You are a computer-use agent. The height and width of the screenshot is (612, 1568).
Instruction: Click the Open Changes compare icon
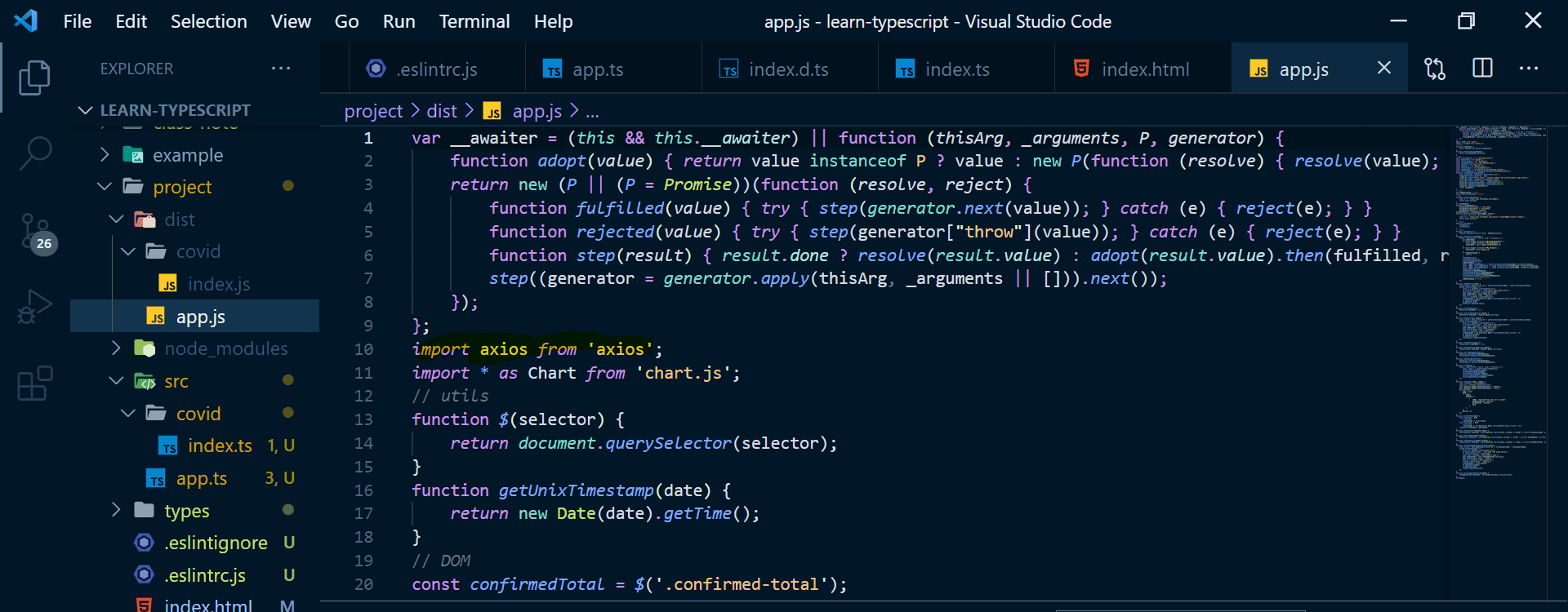[1435, 69]
